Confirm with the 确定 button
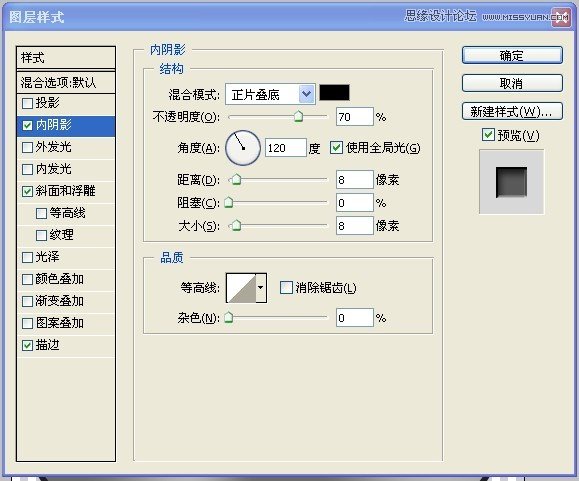The width and height of the screenshot is (579, 481). pyautogui.click(x=512, y=55)
